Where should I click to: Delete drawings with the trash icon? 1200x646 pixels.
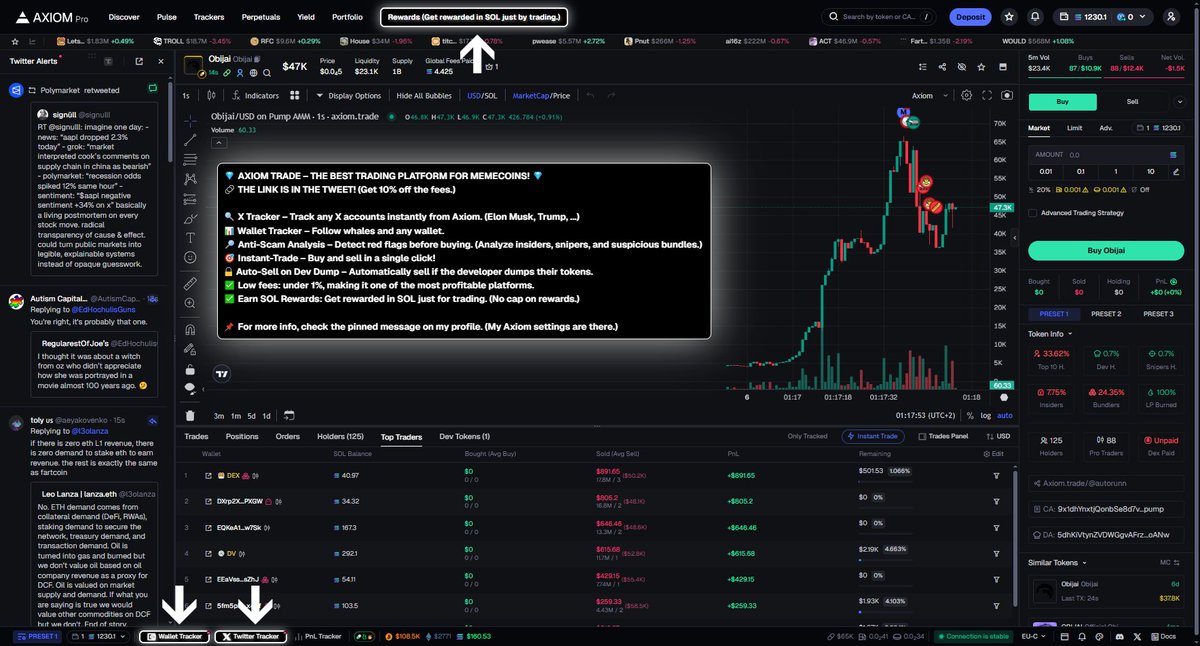191,415
